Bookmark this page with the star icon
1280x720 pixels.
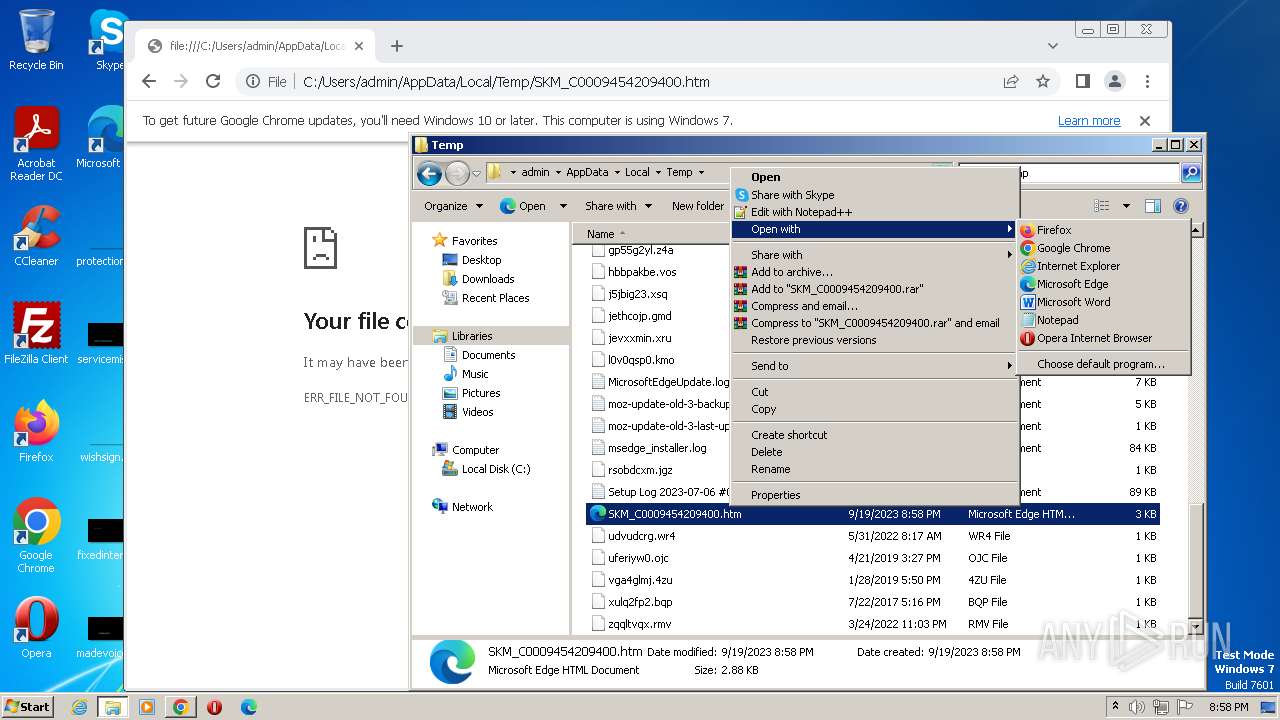(x=1043, y=82)
